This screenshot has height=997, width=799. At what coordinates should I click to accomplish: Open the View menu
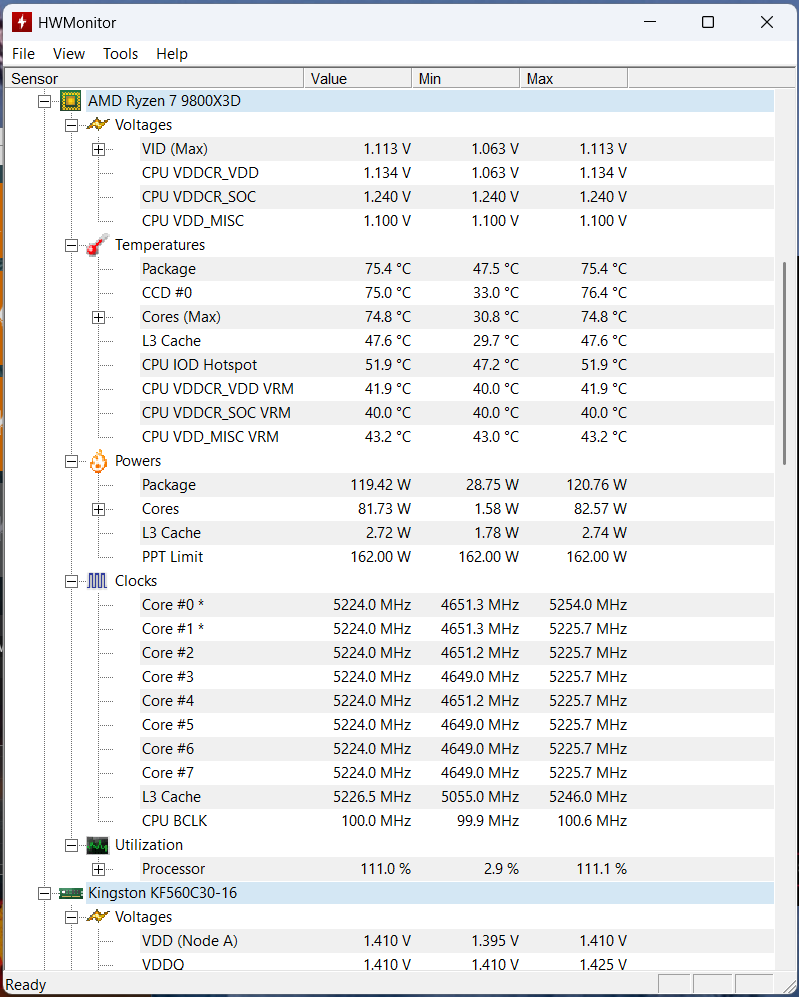[x=69, y=54]
